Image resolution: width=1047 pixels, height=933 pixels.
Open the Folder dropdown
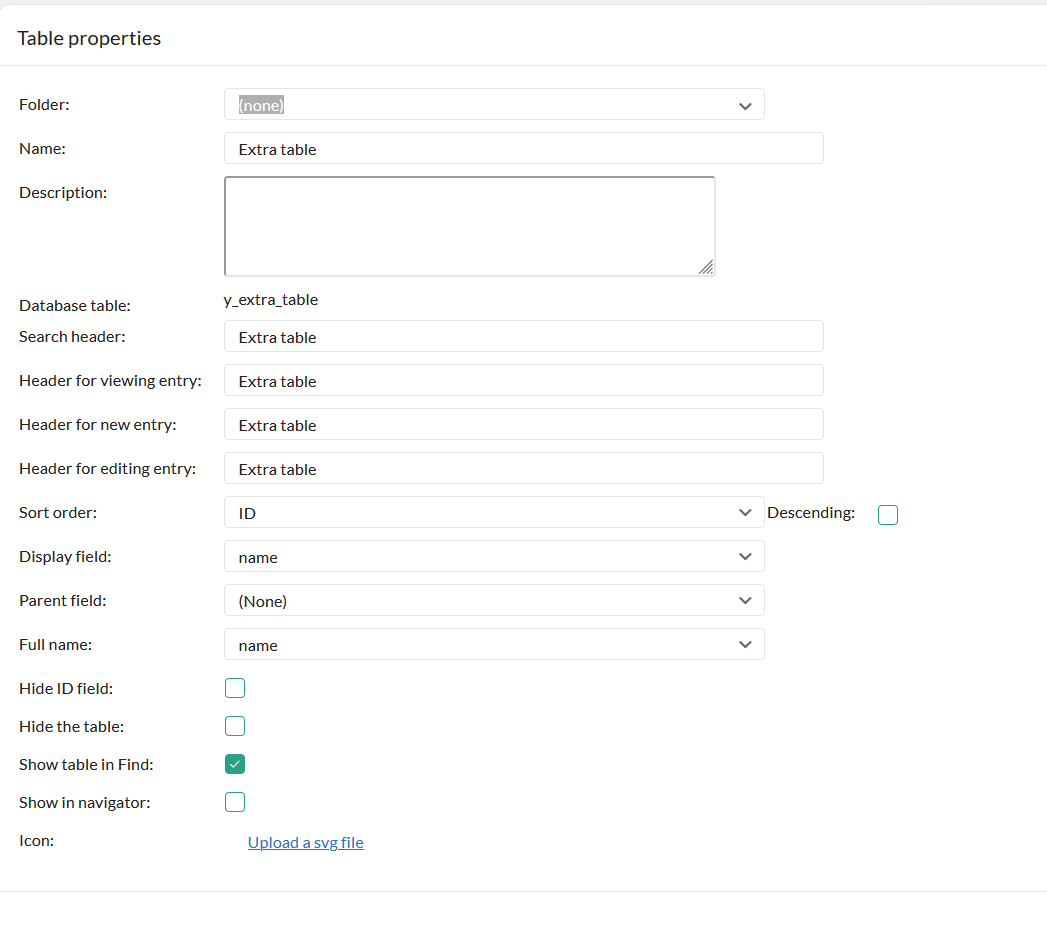point(493,105)
